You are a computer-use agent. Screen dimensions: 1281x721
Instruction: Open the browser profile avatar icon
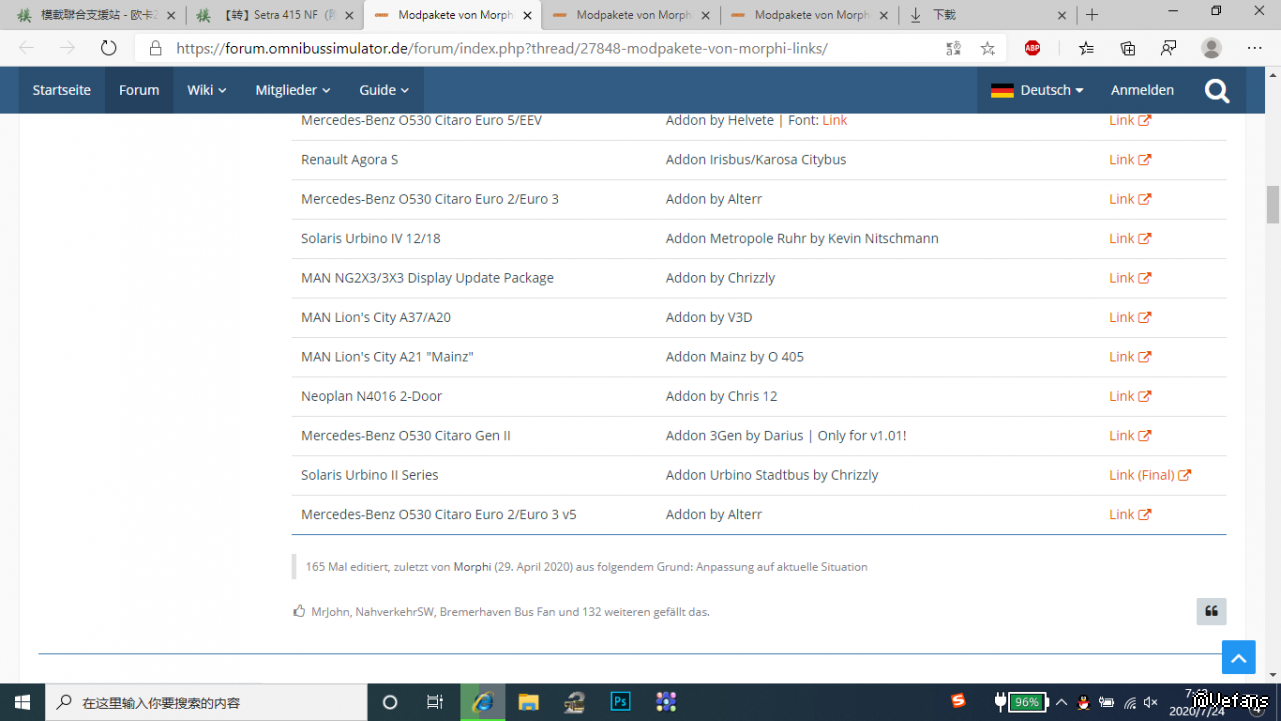(1211, 48)
